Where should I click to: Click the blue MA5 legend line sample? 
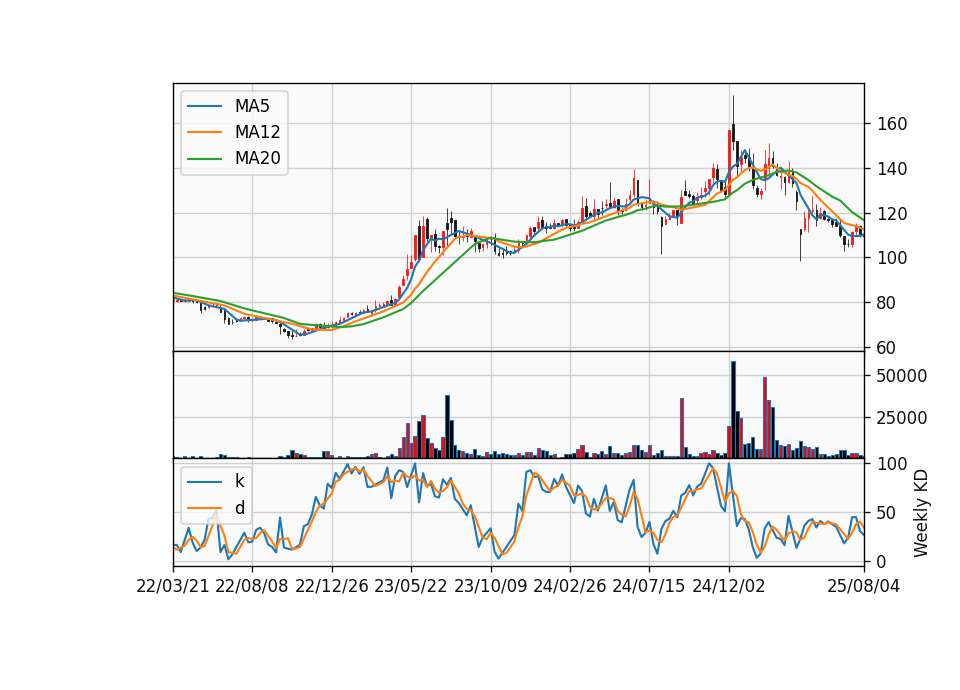(204, 107)
